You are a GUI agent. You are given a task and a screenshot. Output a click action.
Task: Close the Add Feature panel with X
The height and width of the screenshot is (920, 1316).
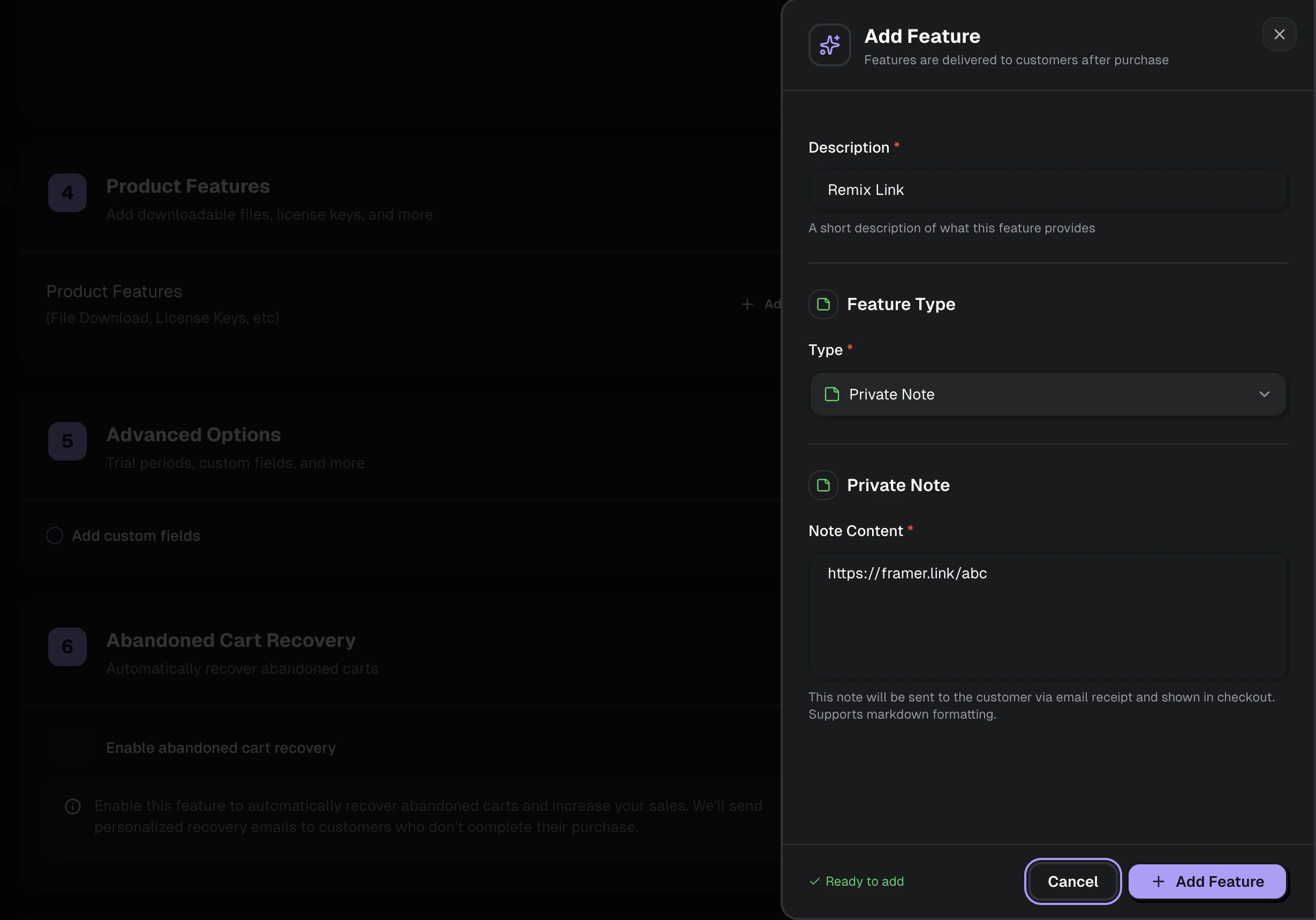pyautogui.click(x=1279, y=34)
